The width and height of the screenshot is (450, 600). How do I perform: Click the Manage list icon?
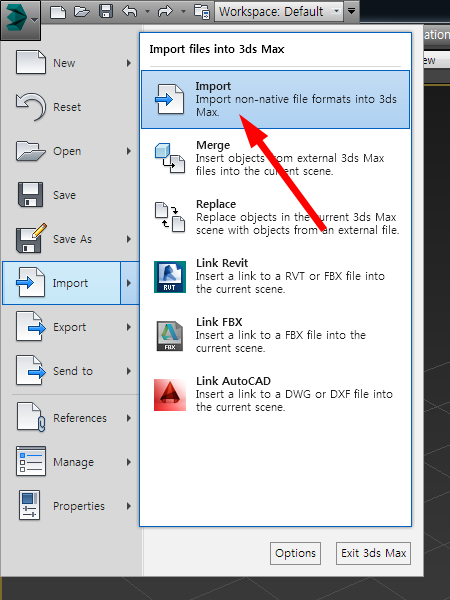tap(31, 461)
